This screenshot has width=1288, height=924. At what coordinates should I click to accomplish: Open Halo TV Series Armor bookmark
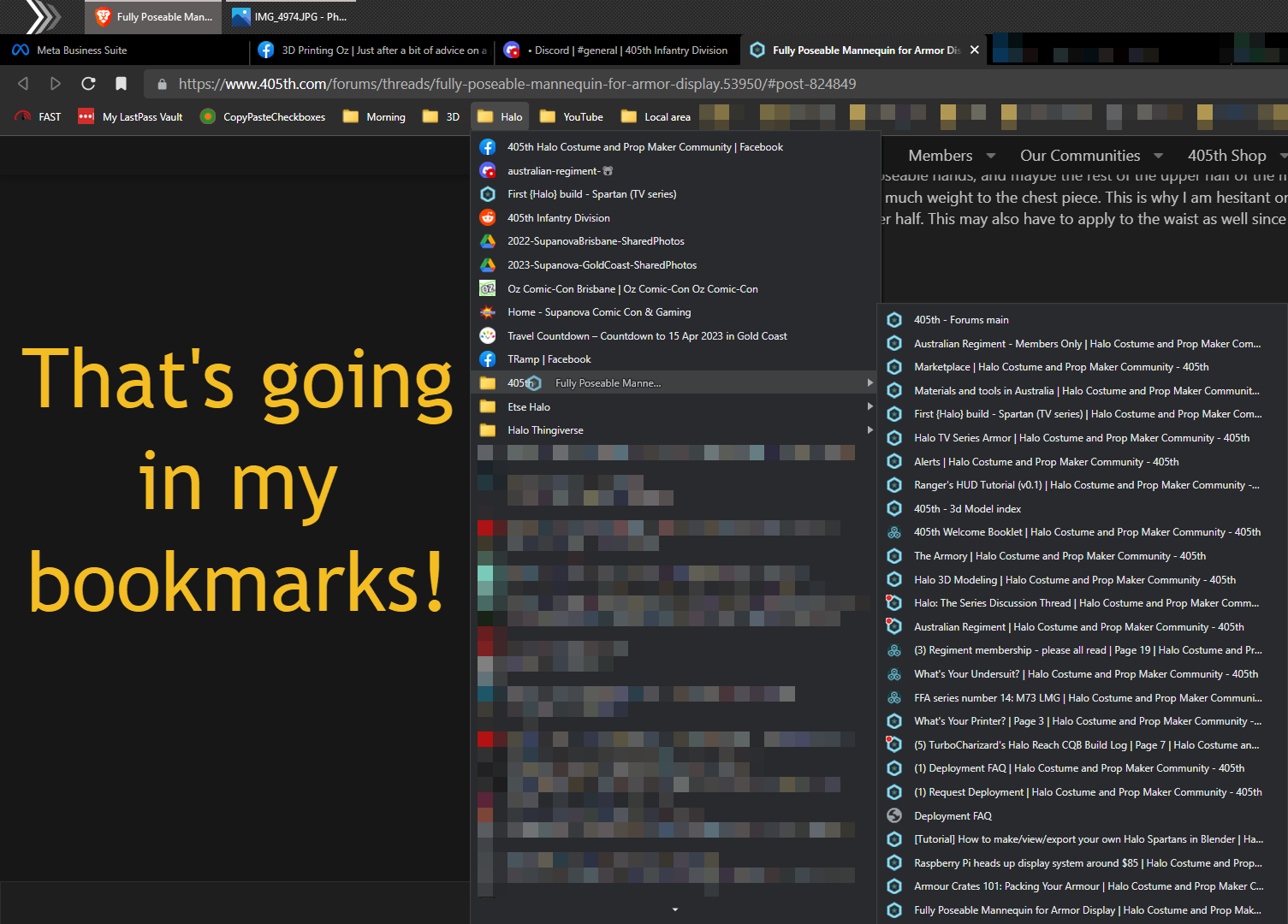[x=1082, y=438]
